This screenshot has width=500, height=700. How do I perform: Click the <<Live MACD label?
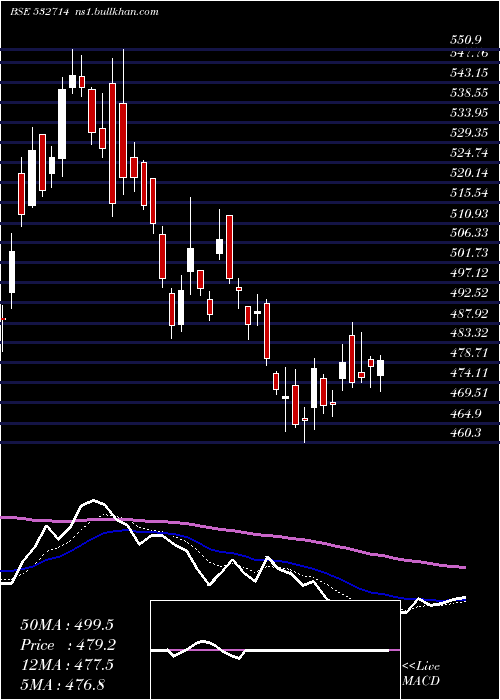(421, 674)
